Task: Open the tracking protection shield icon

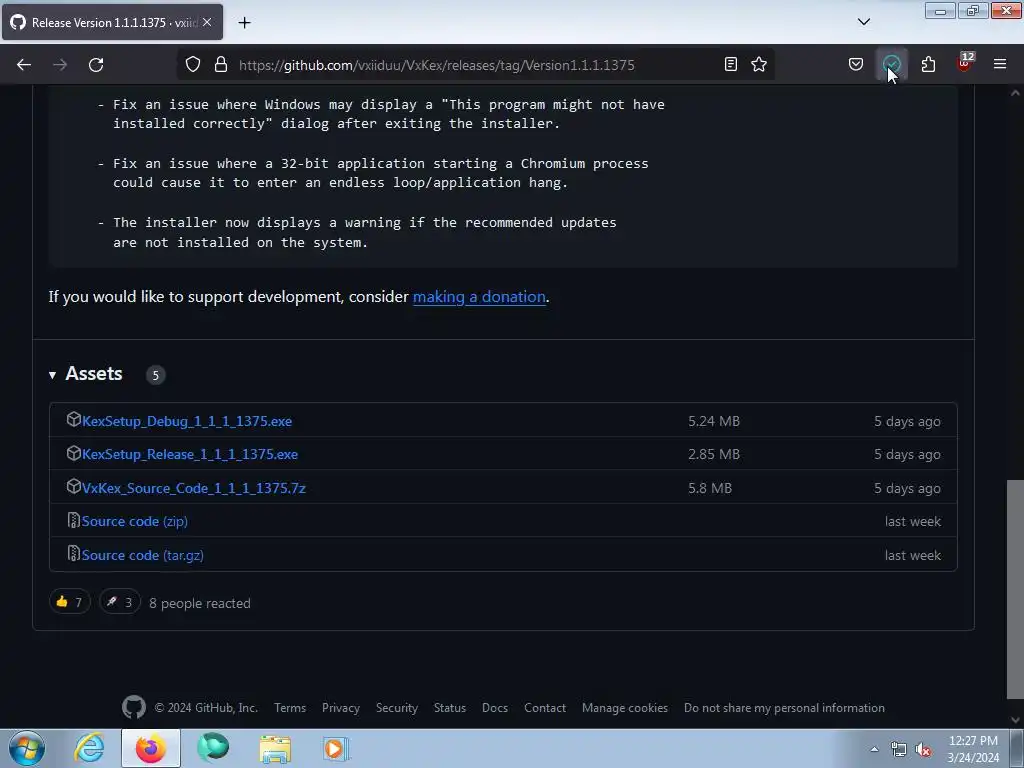Action: 193,65
